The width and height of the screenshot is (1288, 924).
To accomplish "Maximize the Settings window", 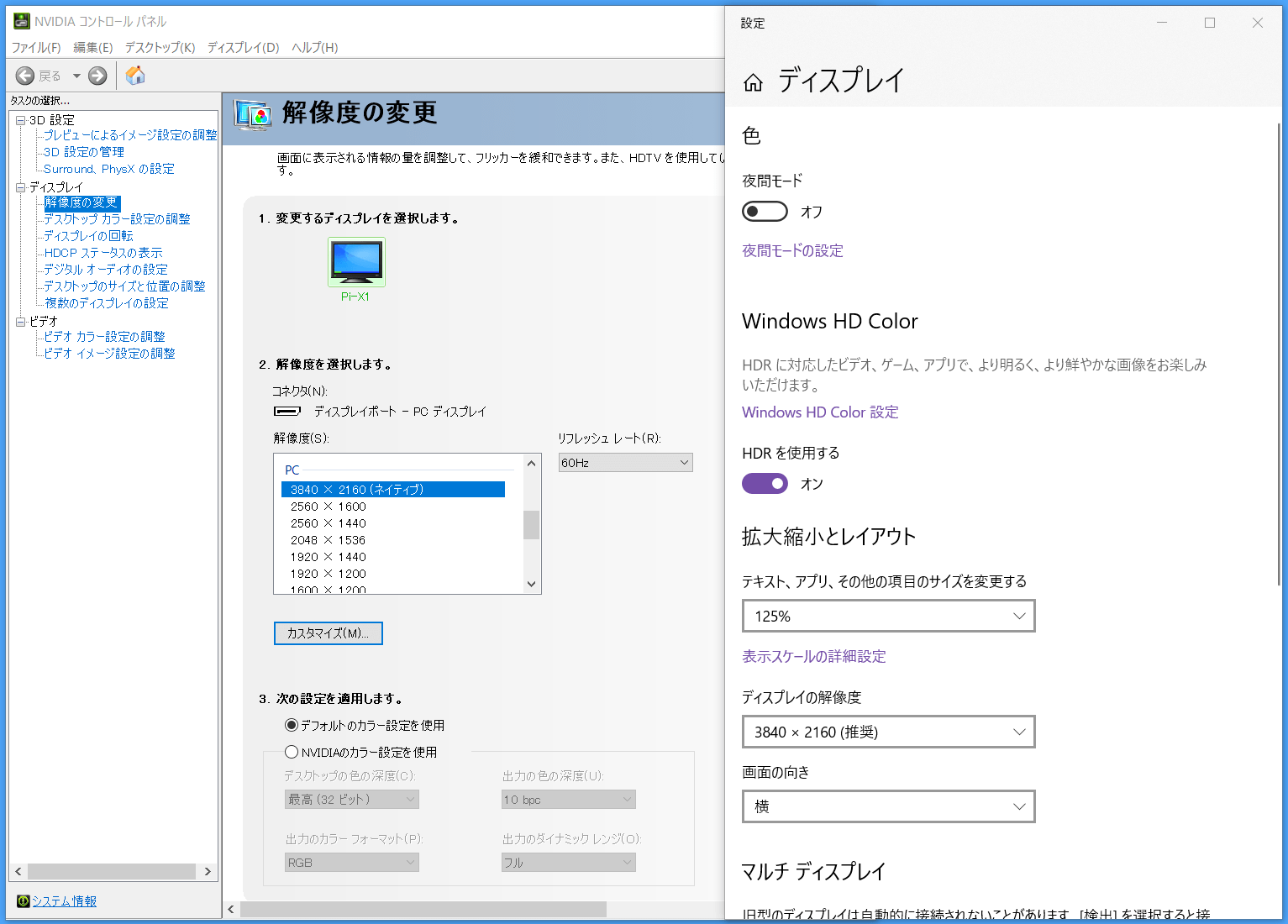I will point(1210,23).
